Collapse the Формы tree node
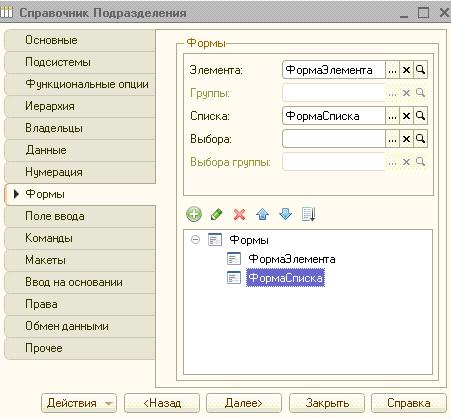Screen dimensions: 451x419 click(195, 239)
